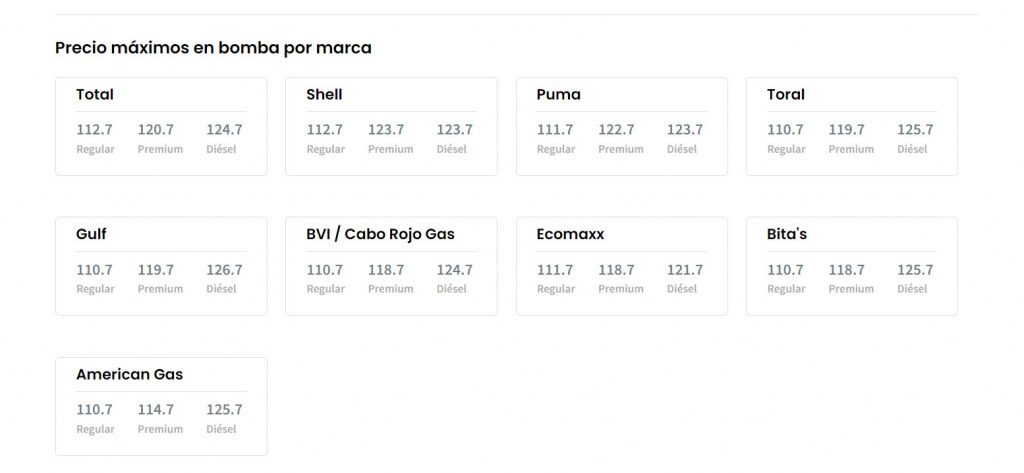
Task: Click Puma's Diésel price 123.7
Action: [685, 129]
